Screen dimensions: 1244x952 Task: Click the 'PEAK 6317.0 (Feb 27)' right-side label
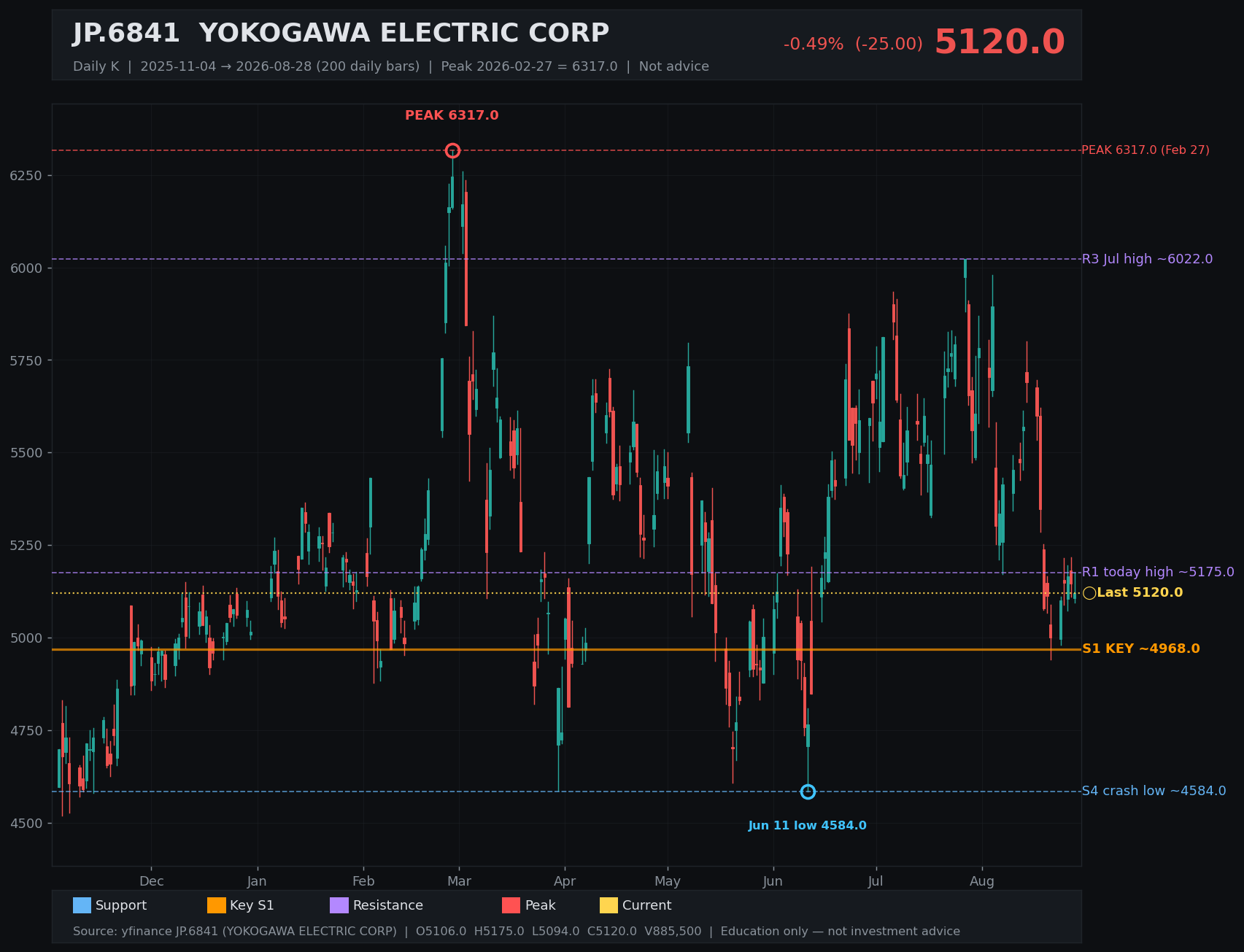pyautogui.click(x=1146, y=150)
